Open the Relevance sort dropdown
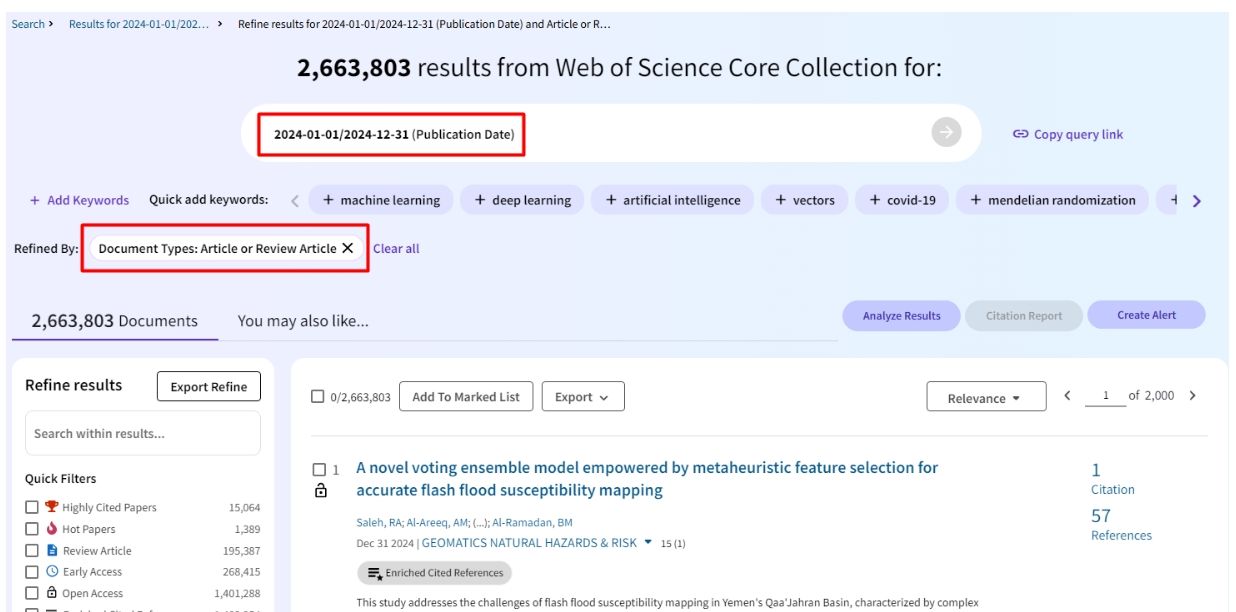1236x612 pixels. [986, 397]
